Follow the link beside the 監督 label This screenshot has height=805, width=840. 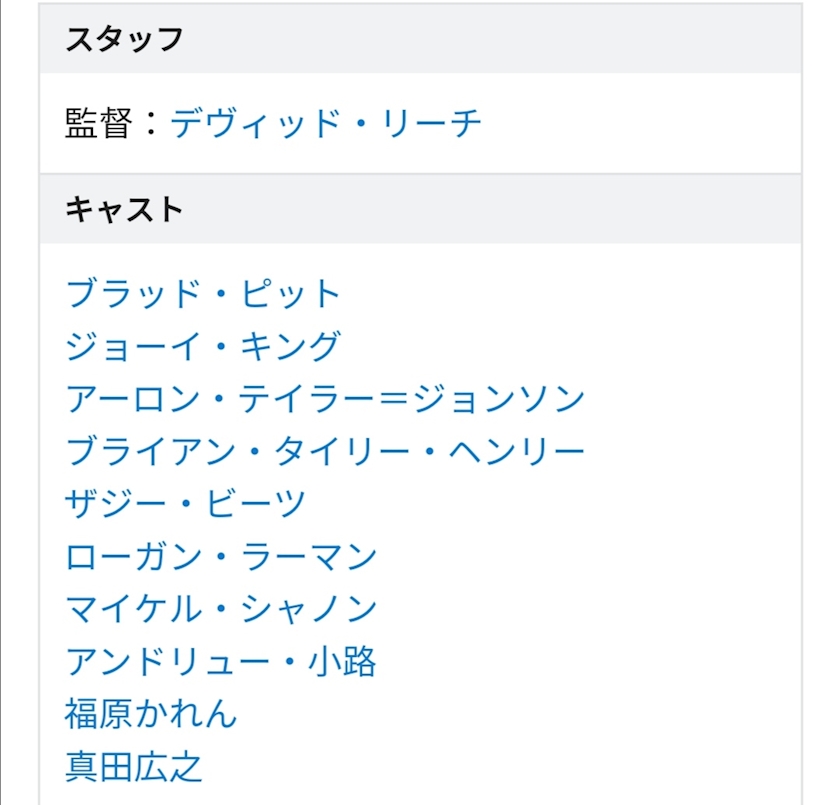pyautogui.click(x=325, y=123)
